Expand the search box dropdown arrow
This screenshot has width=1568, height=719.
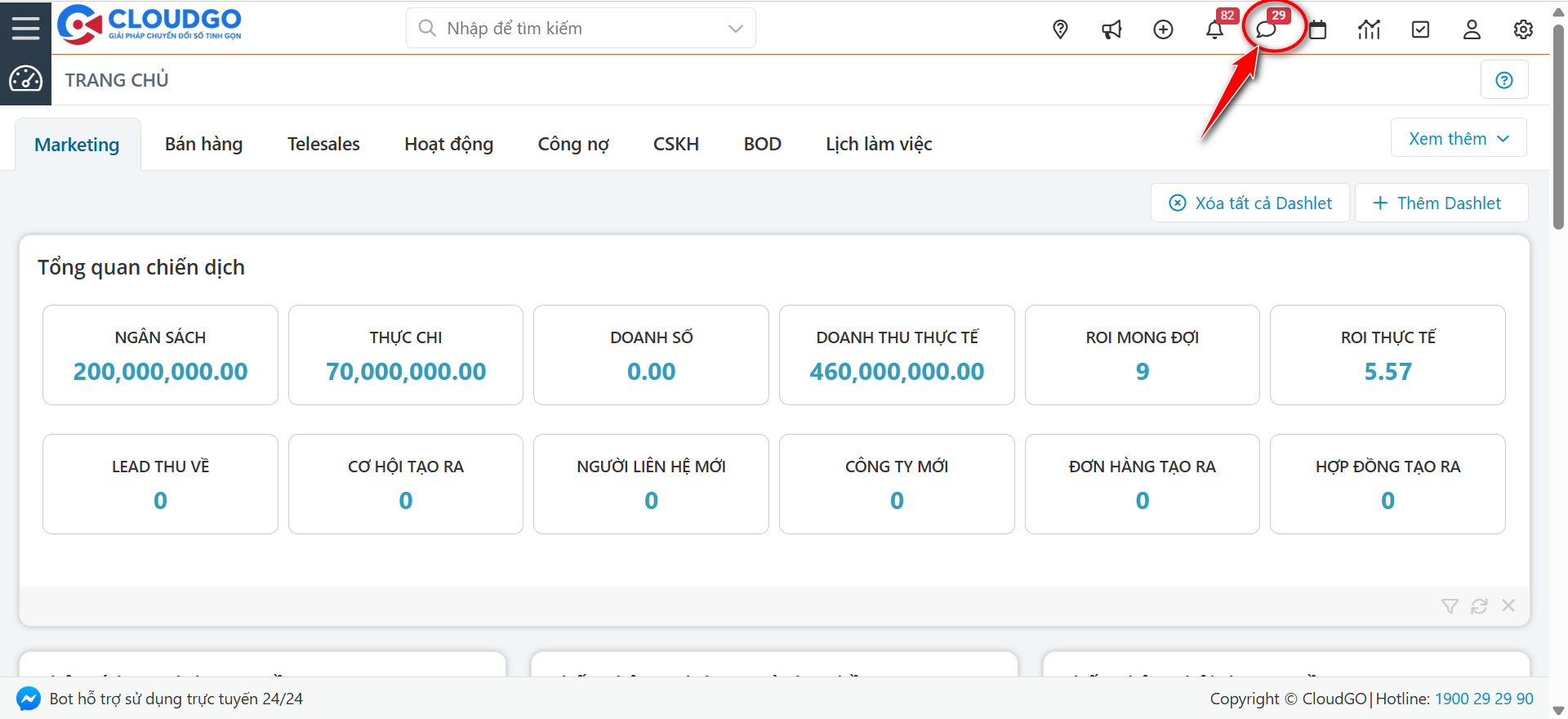pos(735,29)
